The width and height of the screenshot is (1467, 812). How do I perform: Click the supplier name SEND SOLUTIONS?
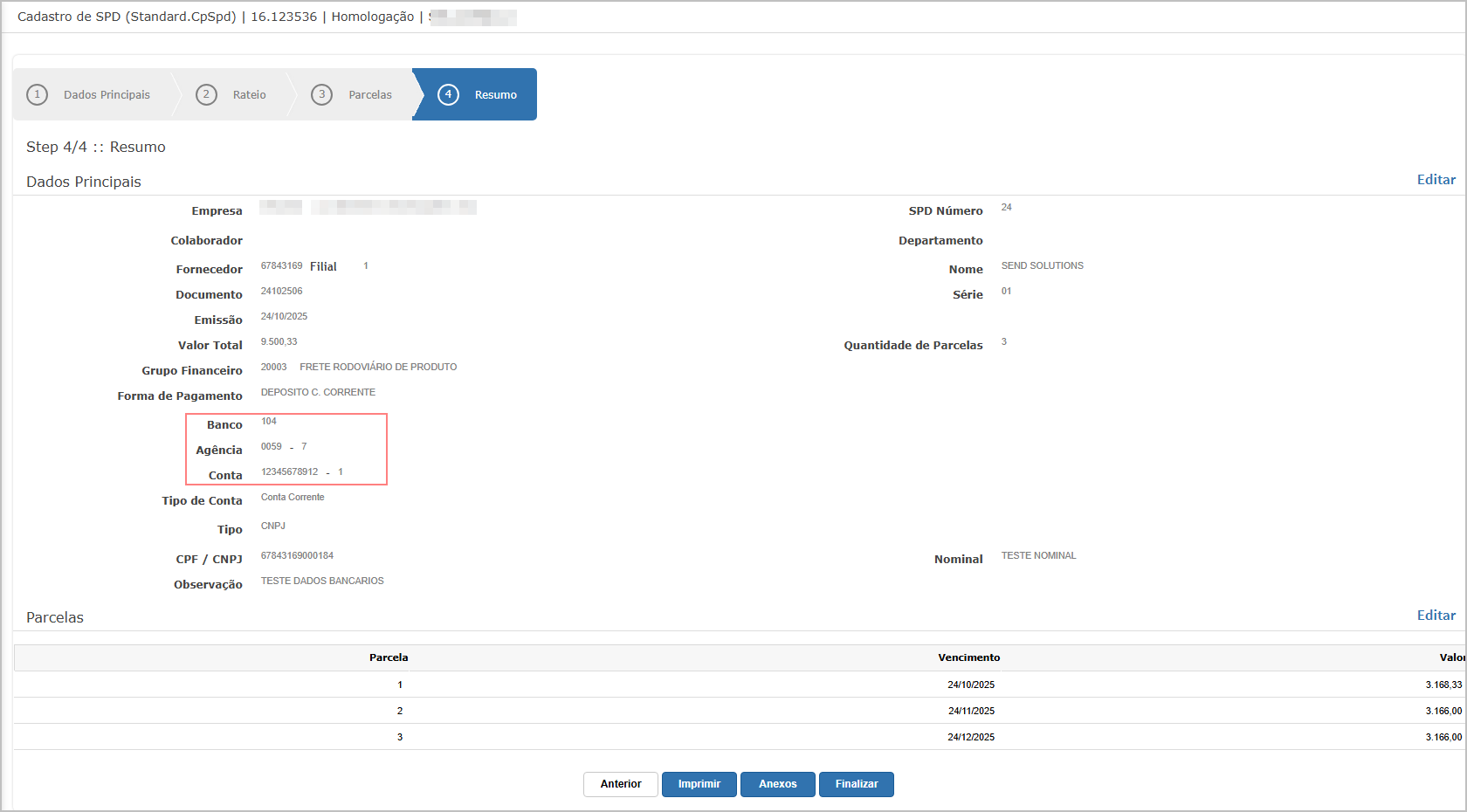(1042, 265)
